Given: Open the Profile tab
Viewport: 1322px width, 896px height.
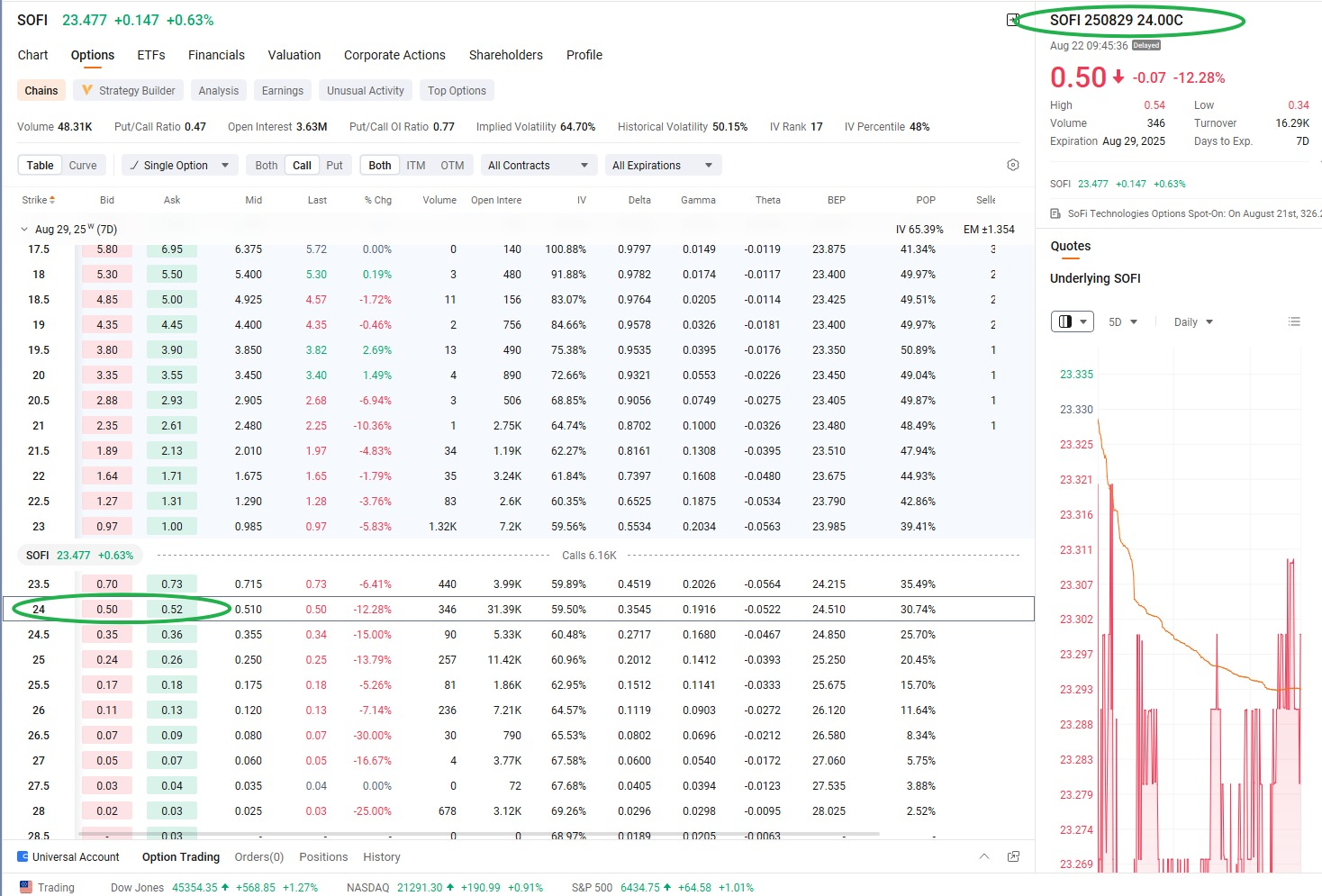Looking at the screenshot, I should [584, 55].
